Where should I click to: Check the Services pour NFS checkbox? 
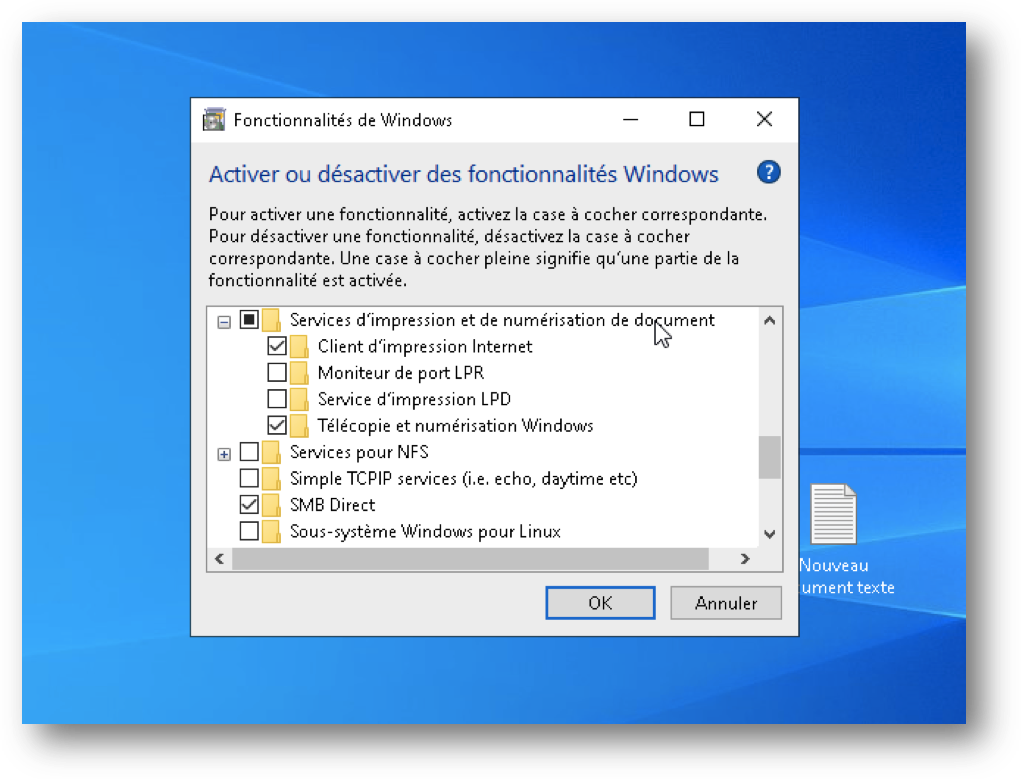(249, 451)
